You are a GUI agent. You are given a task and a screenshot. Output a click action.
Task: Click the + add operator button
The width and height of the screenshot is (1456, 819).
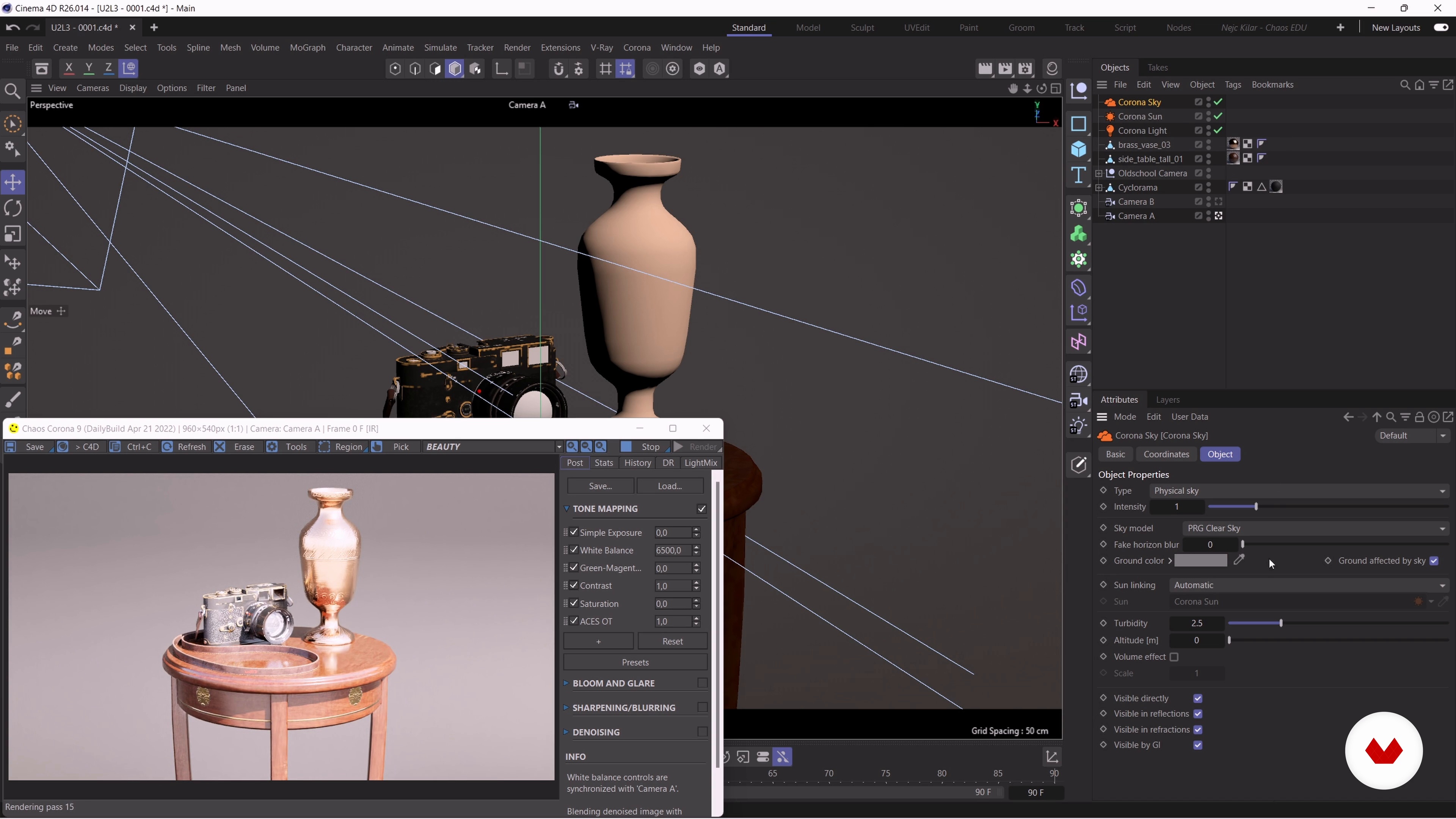pos(598,642)
